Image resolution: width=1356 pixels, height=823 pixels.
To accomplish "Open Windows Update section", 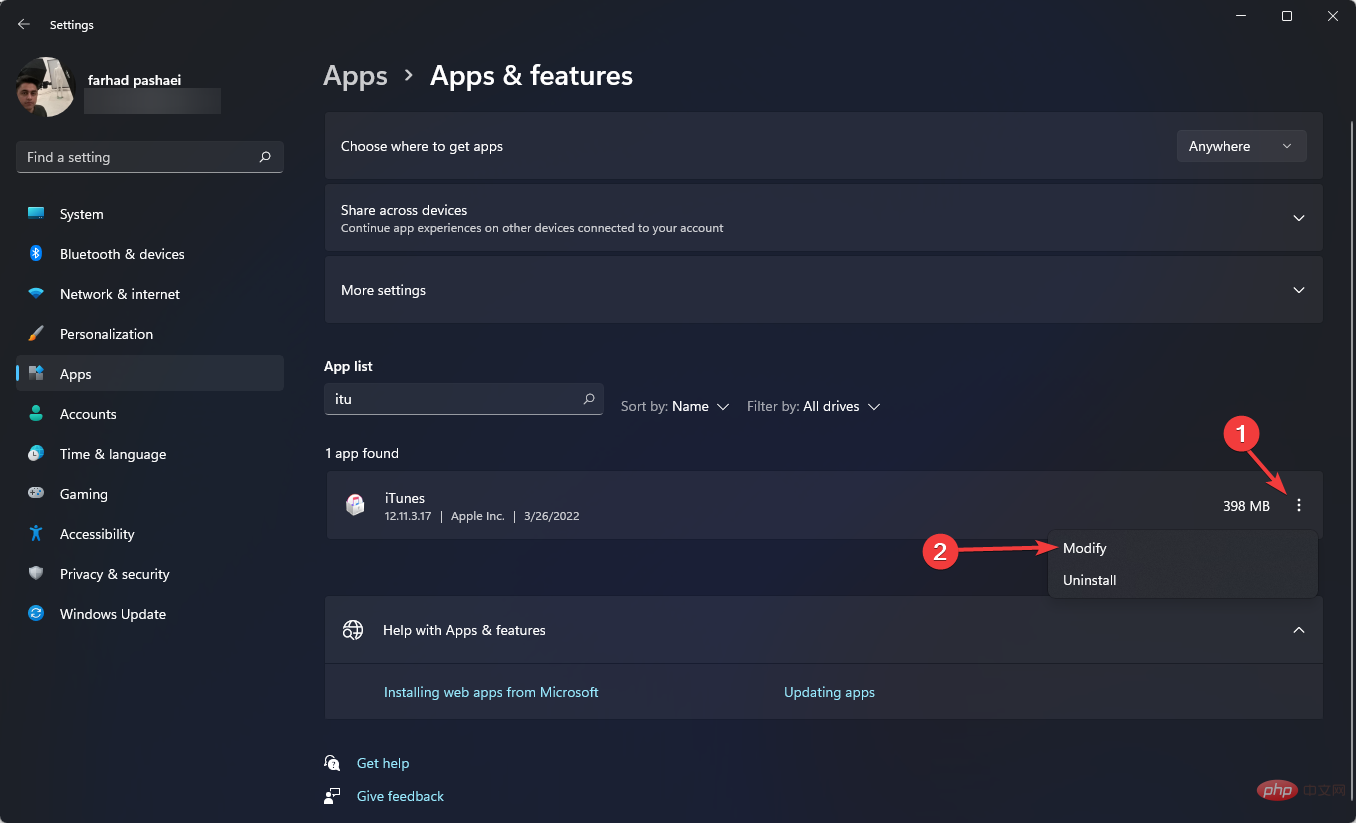I will click(x=112, y=614).
